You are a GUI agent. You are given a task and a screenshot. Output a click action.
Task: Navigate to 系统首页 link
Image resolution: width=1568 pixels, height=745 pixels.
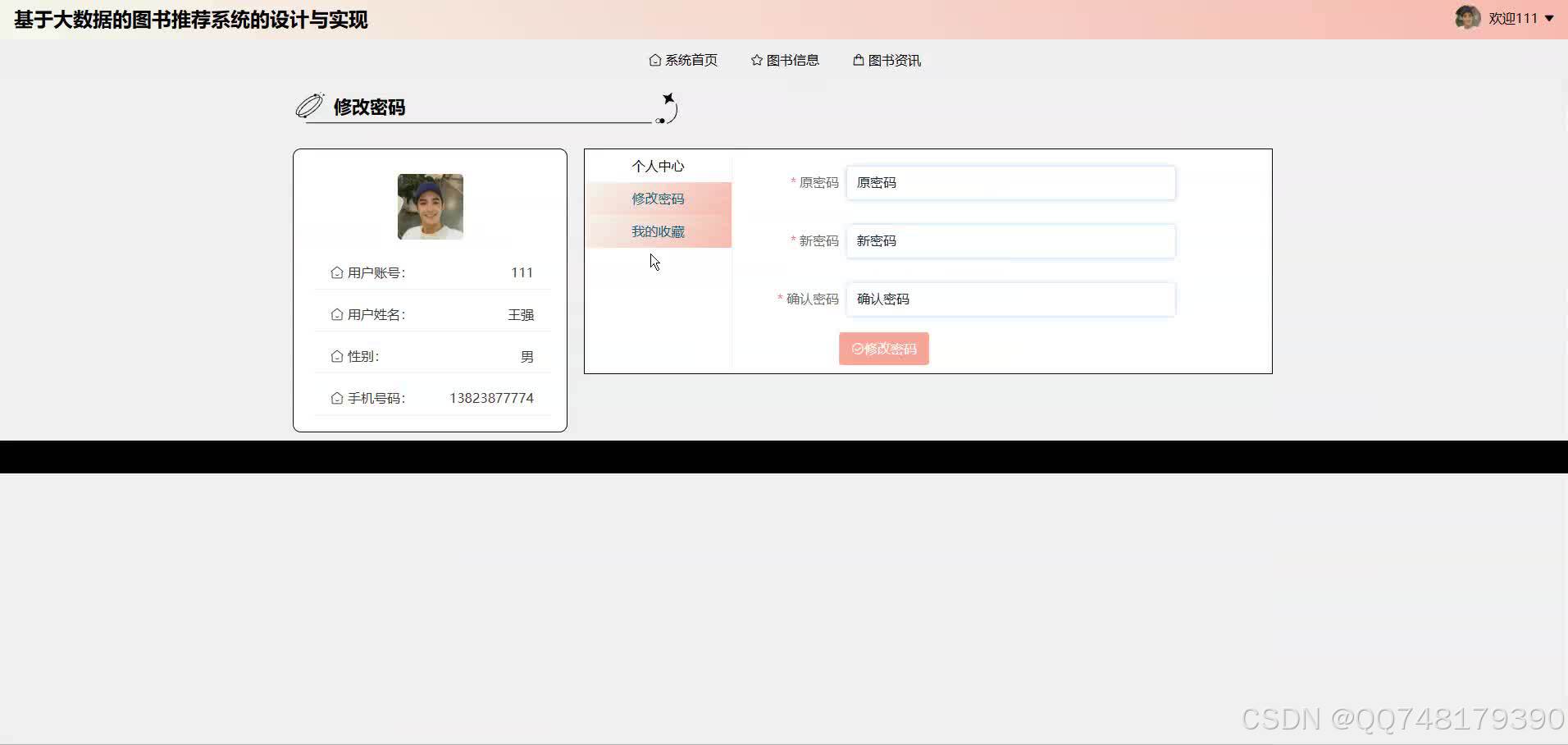pyautogui.click(x=692, y=60)
